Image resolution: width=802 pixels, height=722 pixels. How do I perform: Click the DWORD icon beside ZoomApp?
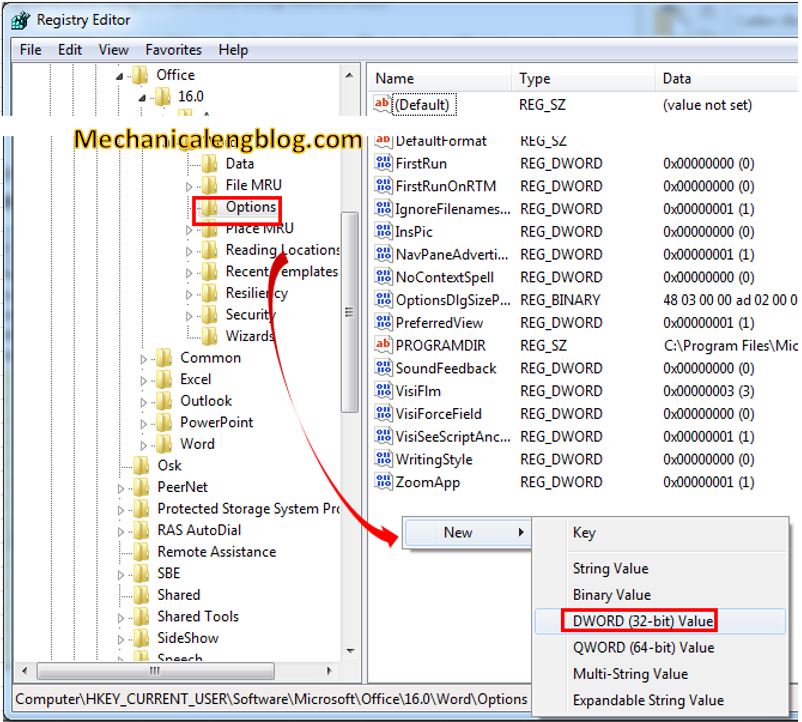385,482
